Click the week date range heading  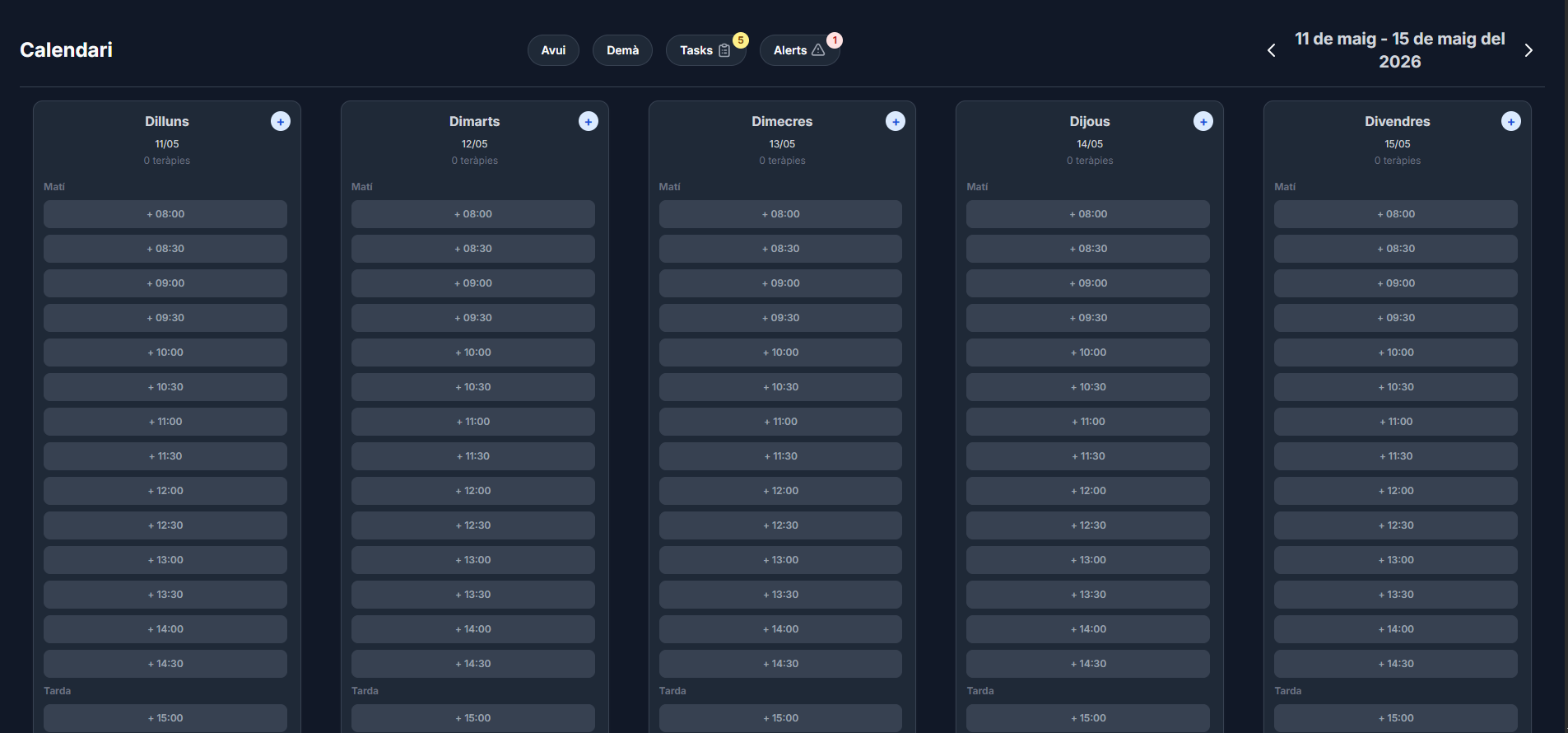pos(1399,50)
